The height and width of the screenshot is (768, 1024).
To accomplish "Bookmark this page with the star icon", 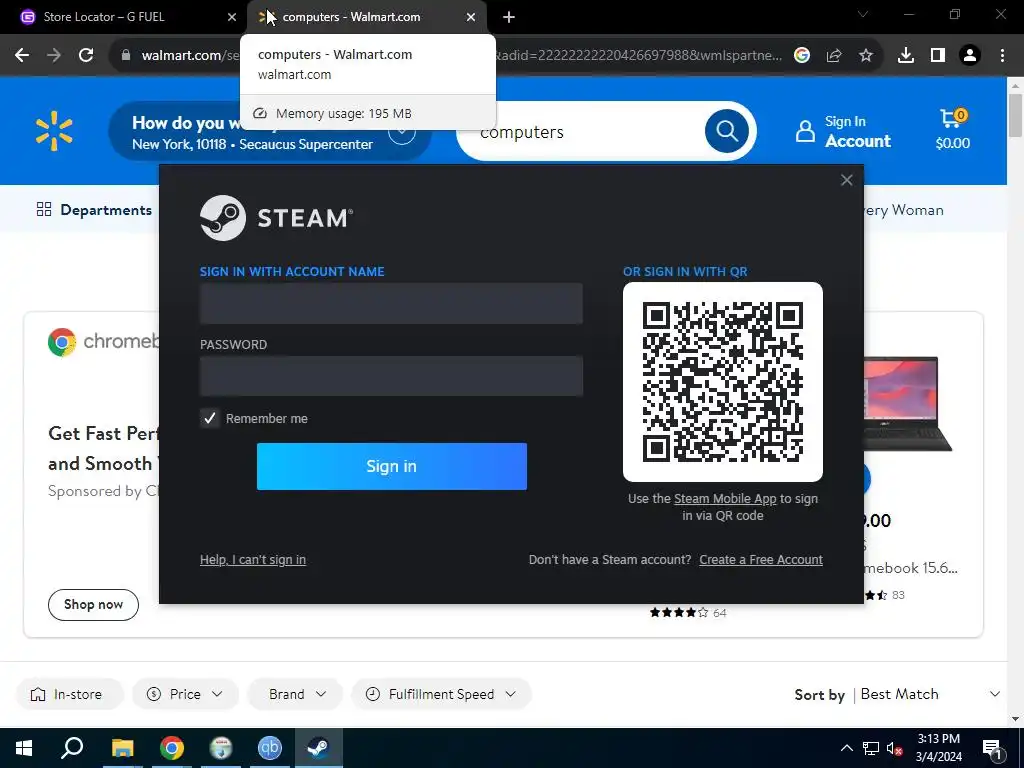I will 866,56.
